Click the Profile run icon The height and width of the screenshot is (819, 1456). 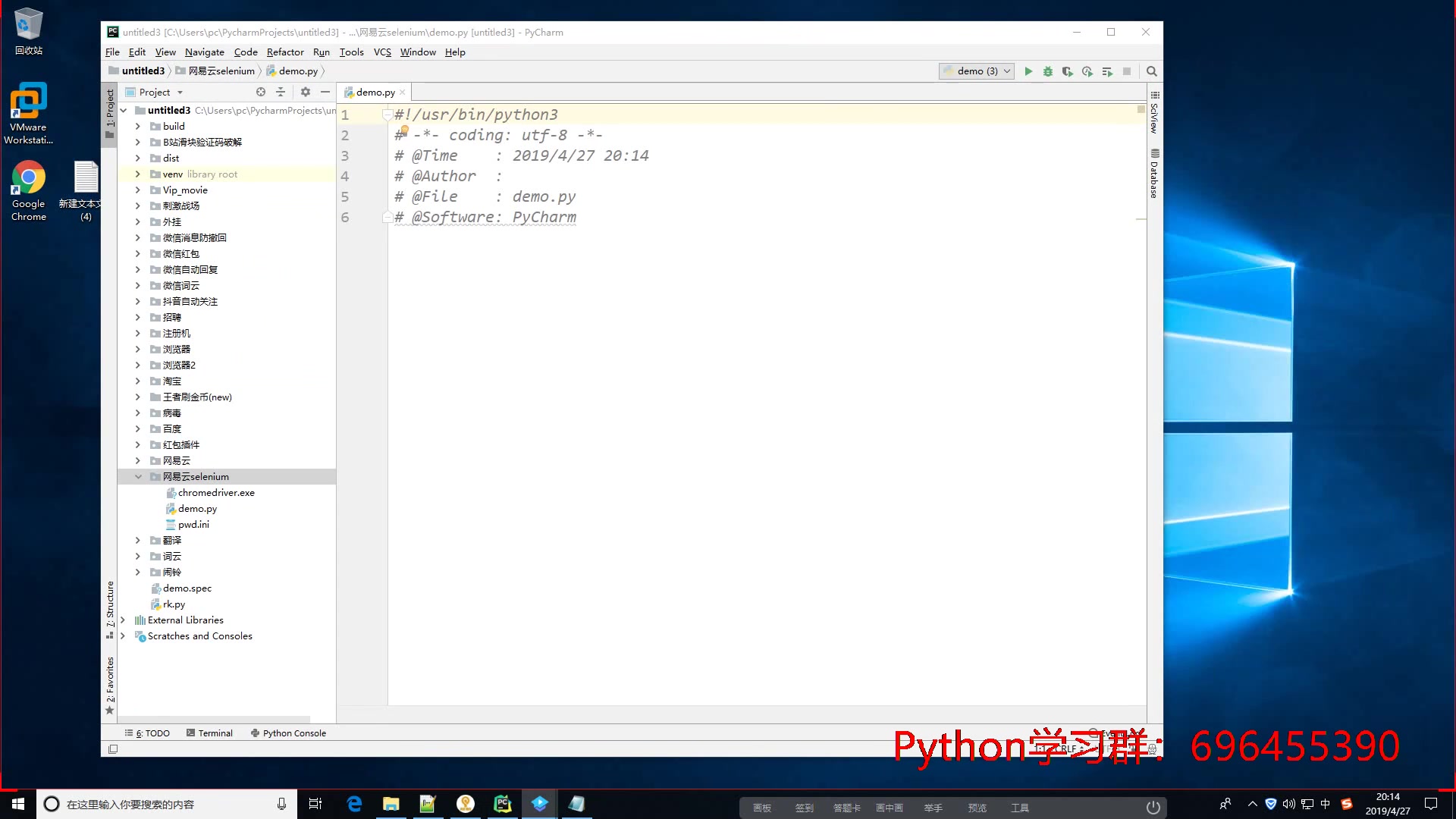(1087, 71)
